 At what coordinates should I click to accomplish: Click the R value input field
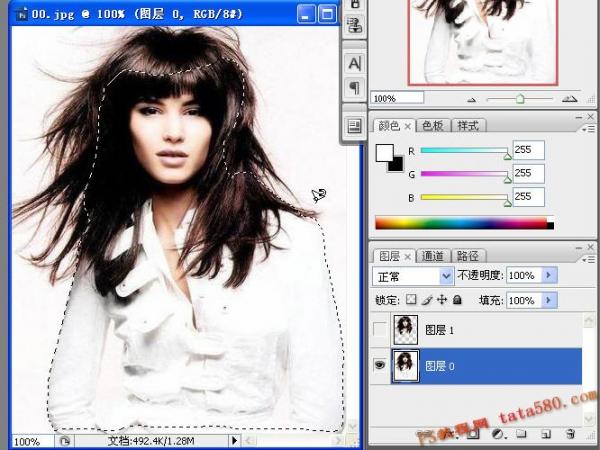coord(528,150)
